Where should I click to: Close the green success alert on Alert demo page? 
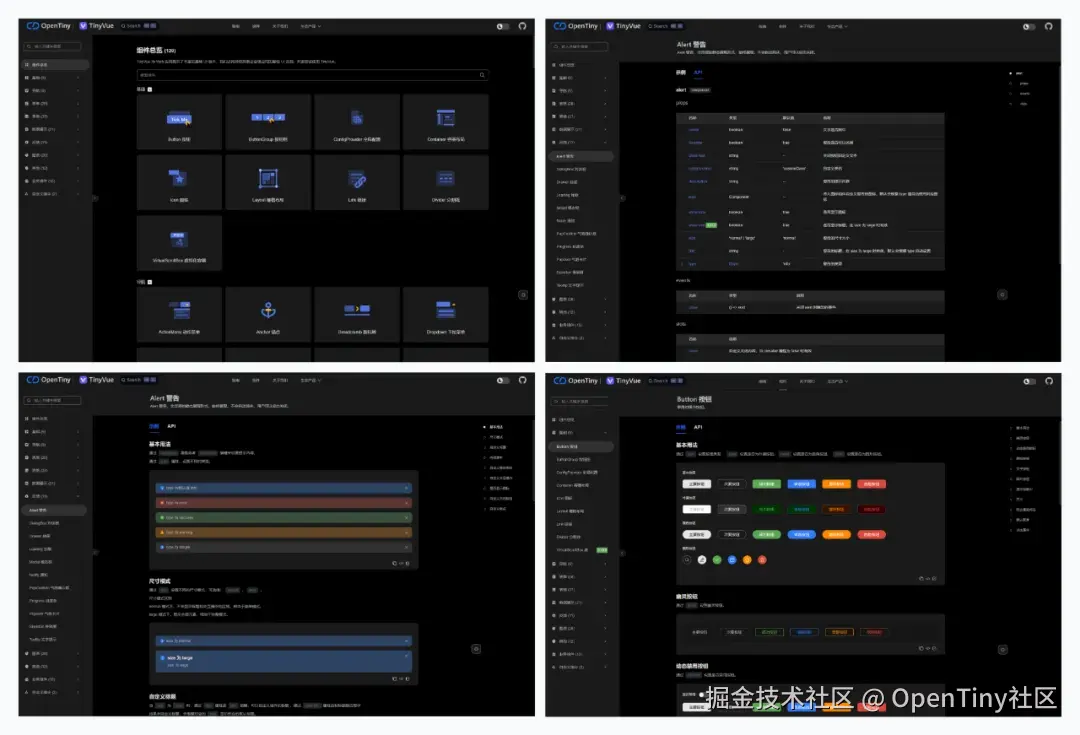406,517
